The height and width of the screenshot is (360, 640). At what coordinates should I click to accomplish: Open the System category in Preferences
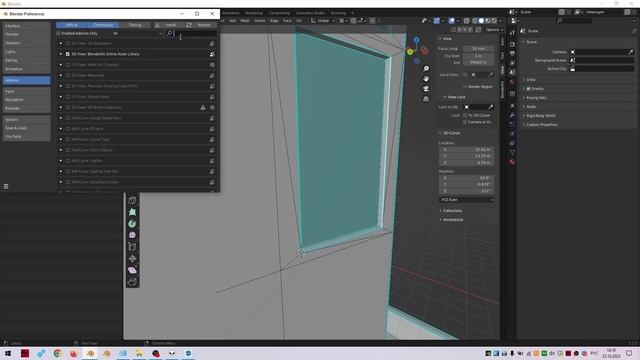(x=27, y=120)
